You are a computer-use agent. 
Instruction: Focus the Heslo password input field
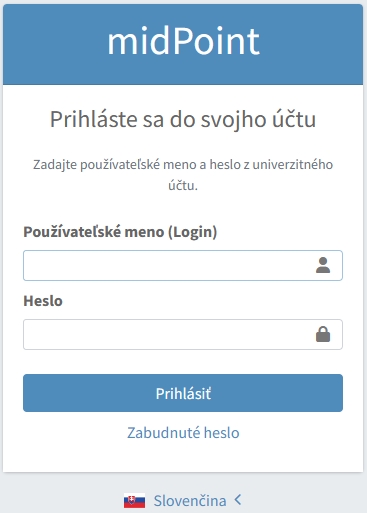click(x=183, y=334)
